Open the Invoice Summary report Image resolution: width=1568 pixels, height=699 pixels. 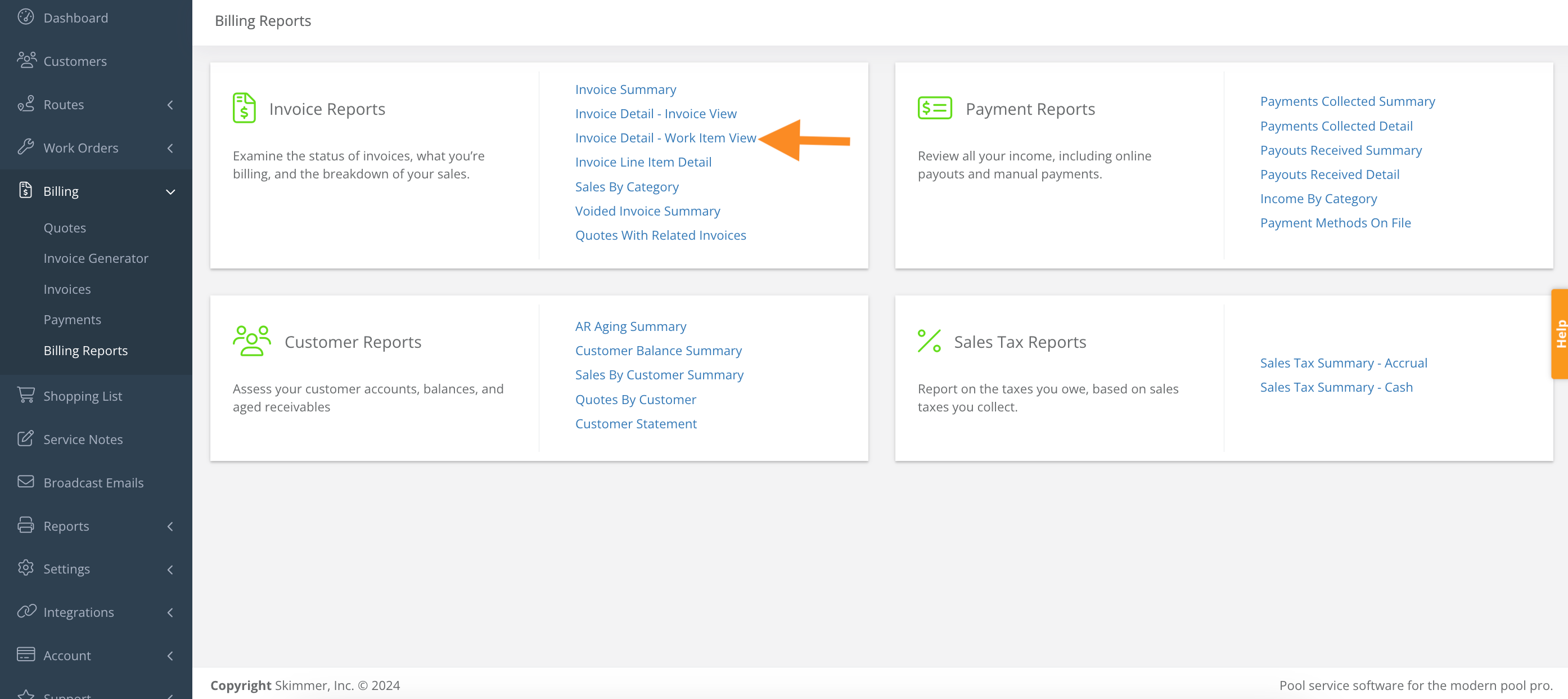pos(625,89)
